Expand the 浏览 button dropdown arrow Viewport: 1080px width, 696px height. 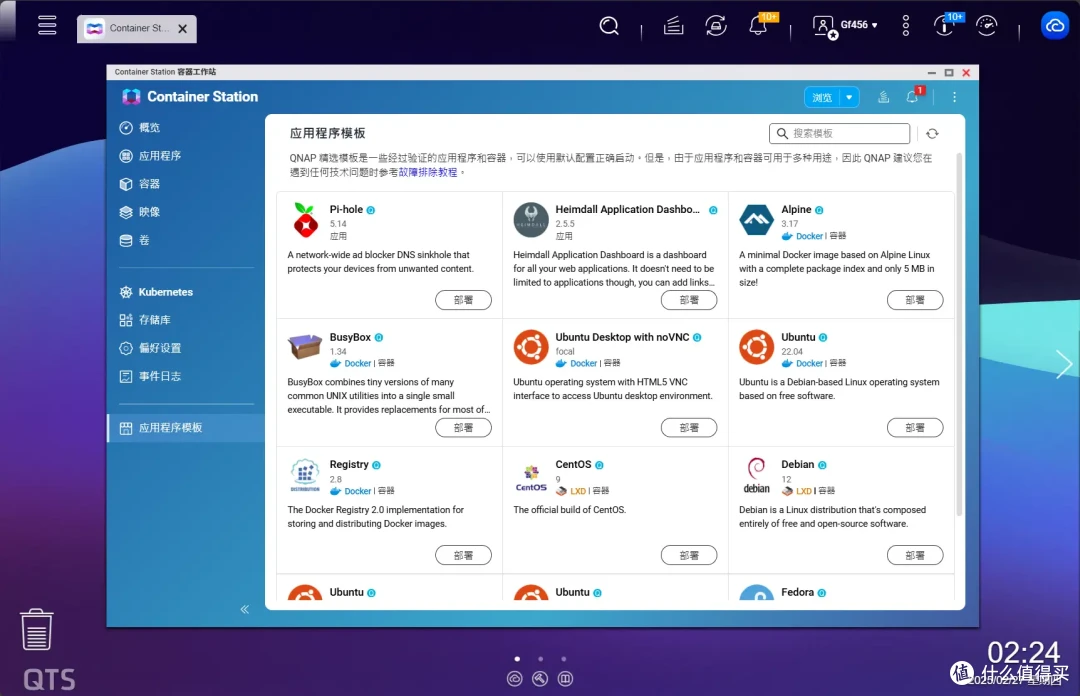[x=849, y=97]
